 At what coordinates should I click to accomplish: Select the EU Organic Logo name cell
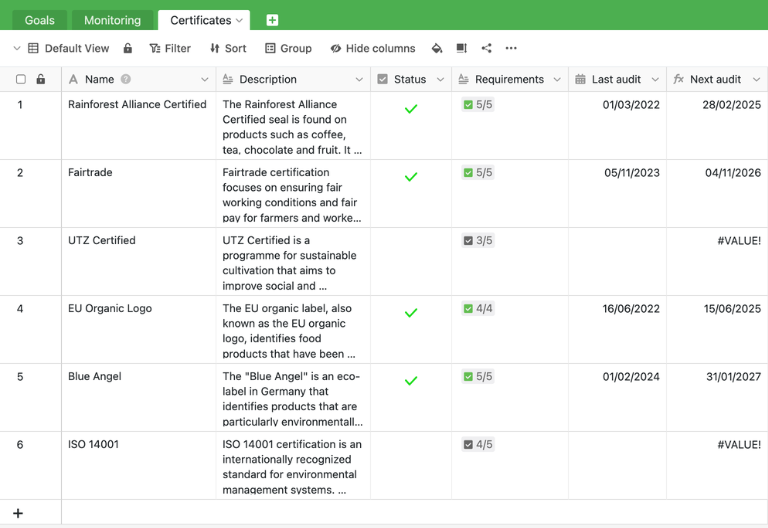pos(139,330)
